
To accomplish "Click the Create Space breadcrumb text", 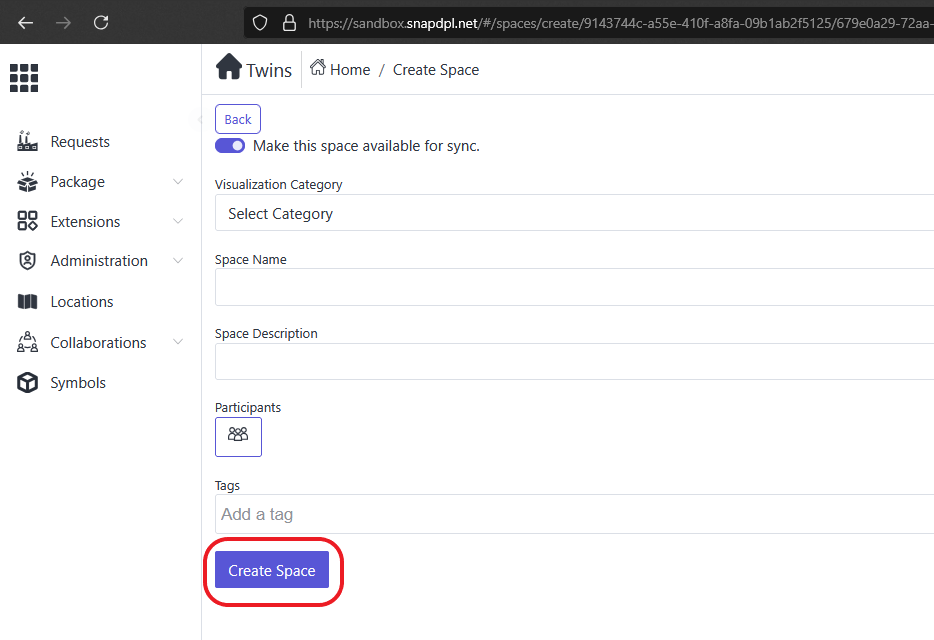I will click(436, 70).
